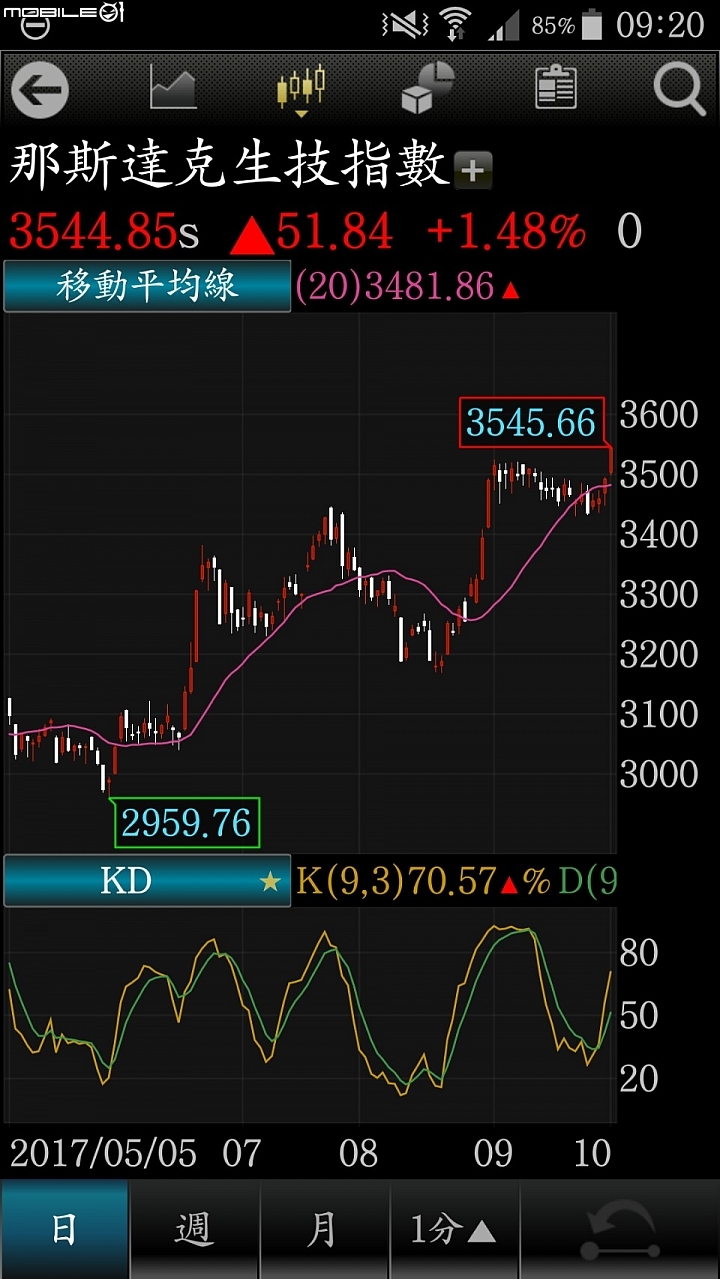720x1279 pixels.
Task: Switch to the 日 daily tab
Action: [x=65, y=1230]
